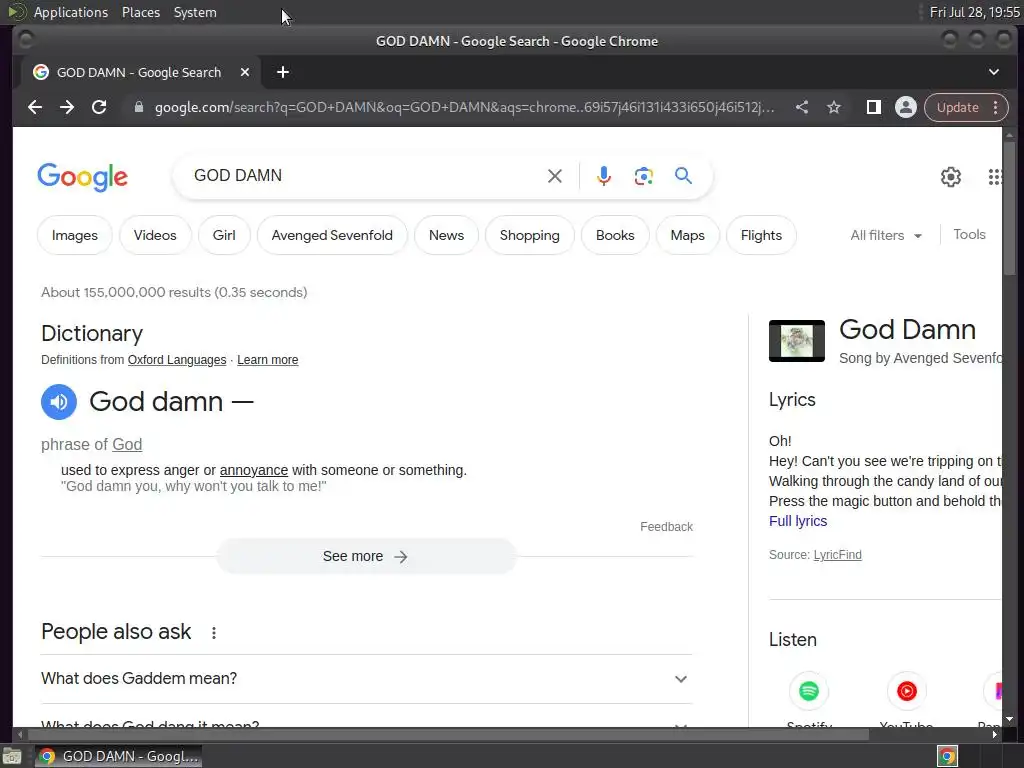Clear the search box with X
This screenshot has height=768, width=1024.
click(x=554, y=176)
